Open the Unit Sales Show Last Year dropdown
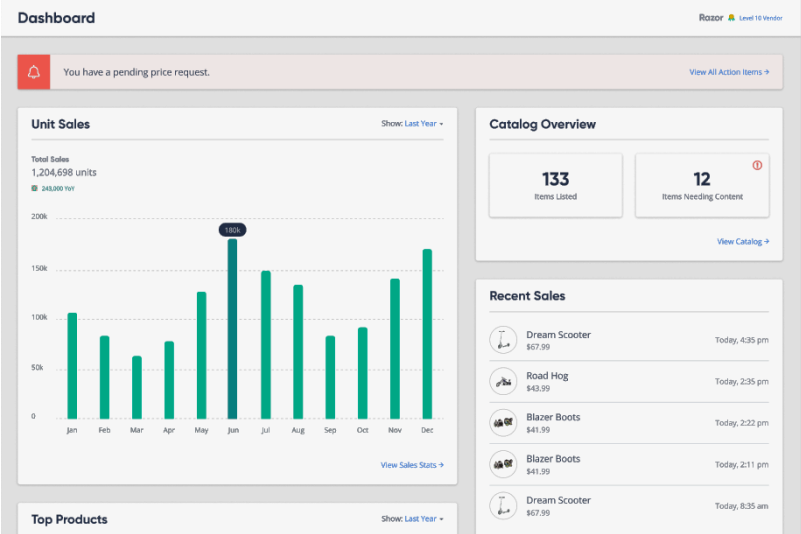The image size is (801, 534). point(423,124)
